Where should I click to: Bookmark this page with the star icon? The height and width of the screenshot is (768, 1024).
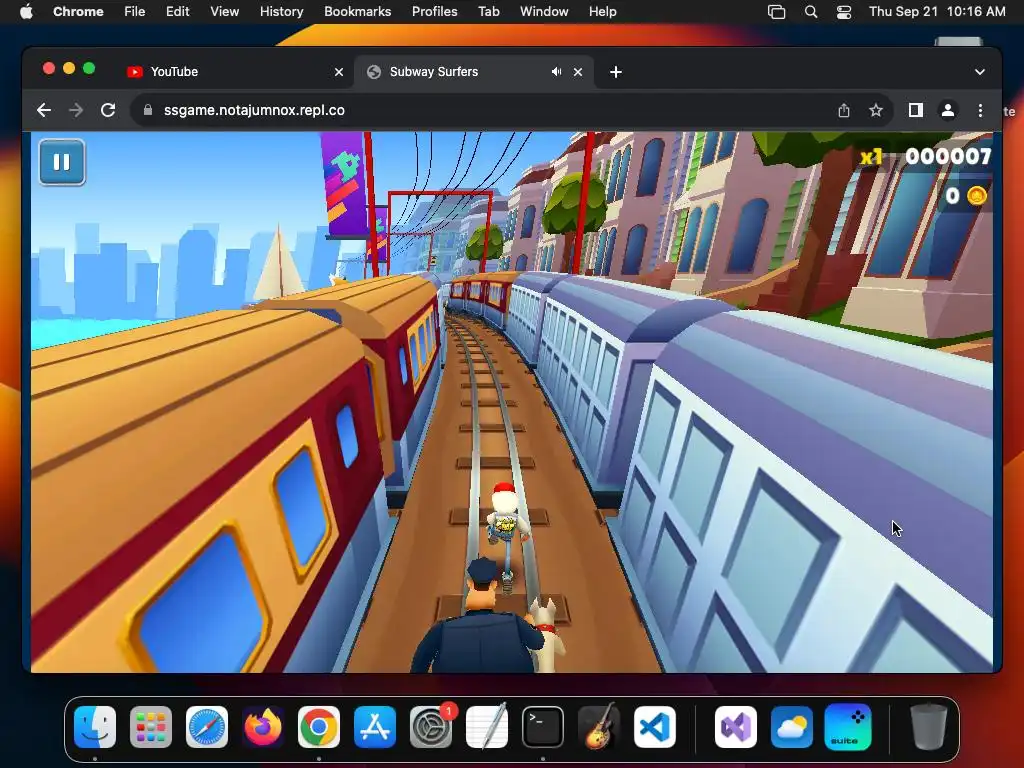point(876,110)
